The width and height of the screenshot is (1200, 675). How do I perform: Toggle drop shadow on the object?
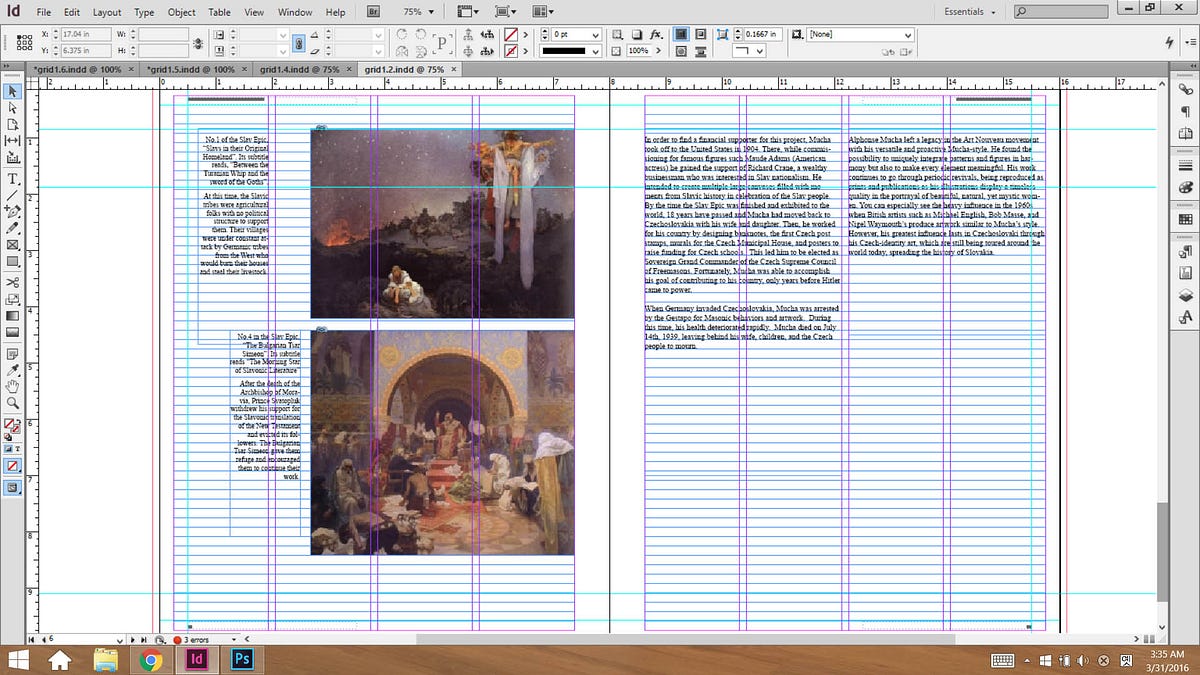click(638, 34)
